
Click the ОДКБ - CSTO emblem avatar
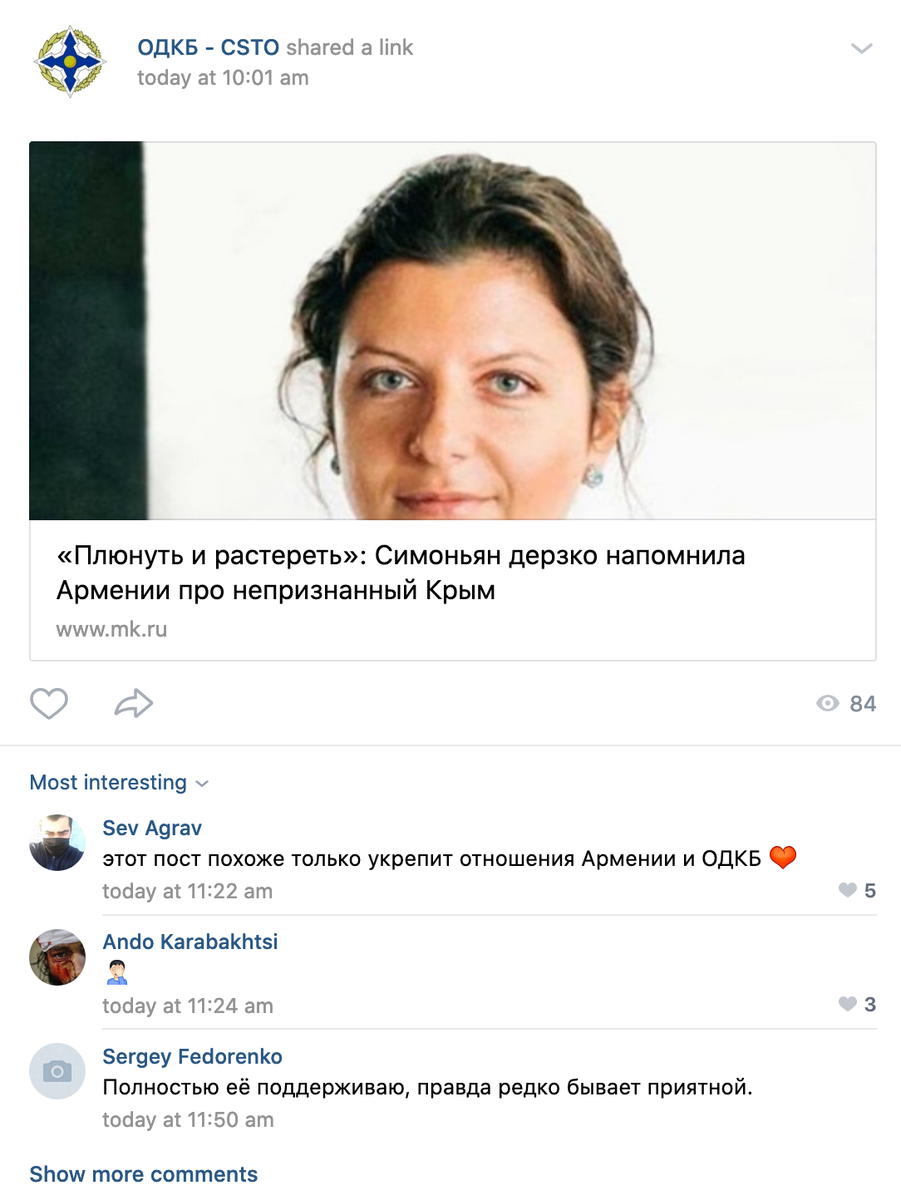(x=69, y=61)
